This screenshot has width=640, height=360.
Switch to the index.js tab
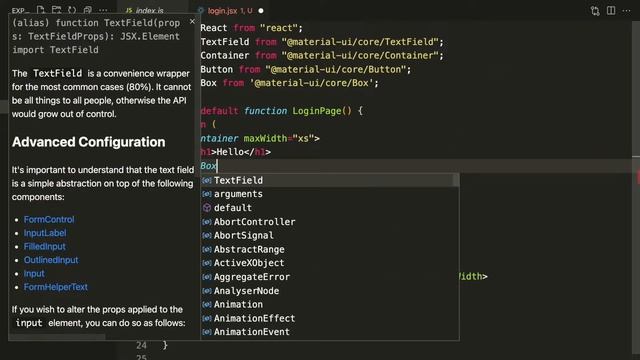tap(149, 11)
